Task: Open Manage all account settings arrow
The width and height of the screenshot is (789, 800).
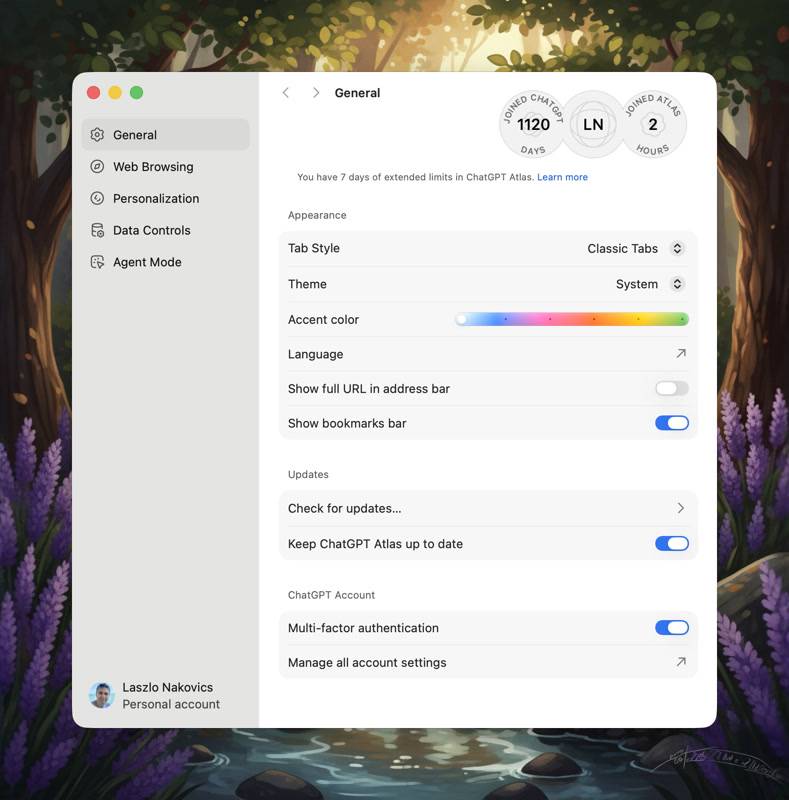Action: tap(681, 662)
